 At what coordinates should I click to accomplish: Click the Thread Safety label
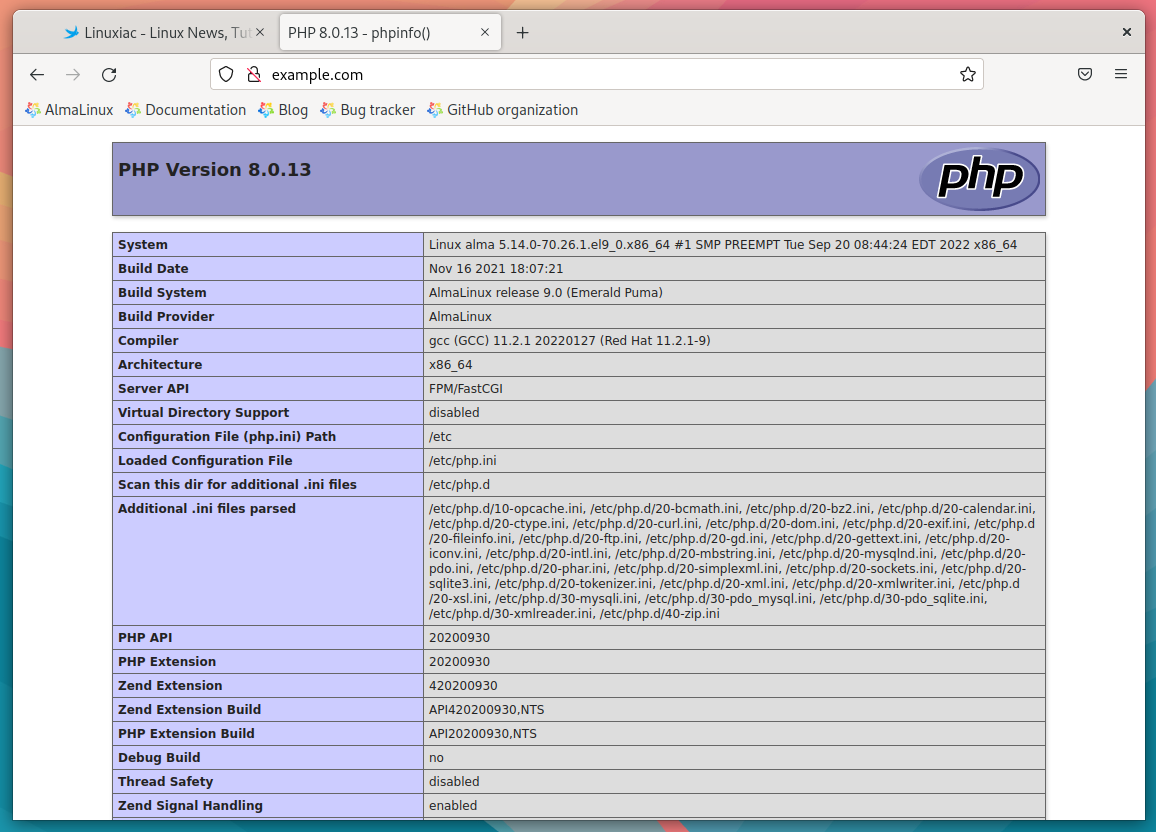(x=166, y=781)
